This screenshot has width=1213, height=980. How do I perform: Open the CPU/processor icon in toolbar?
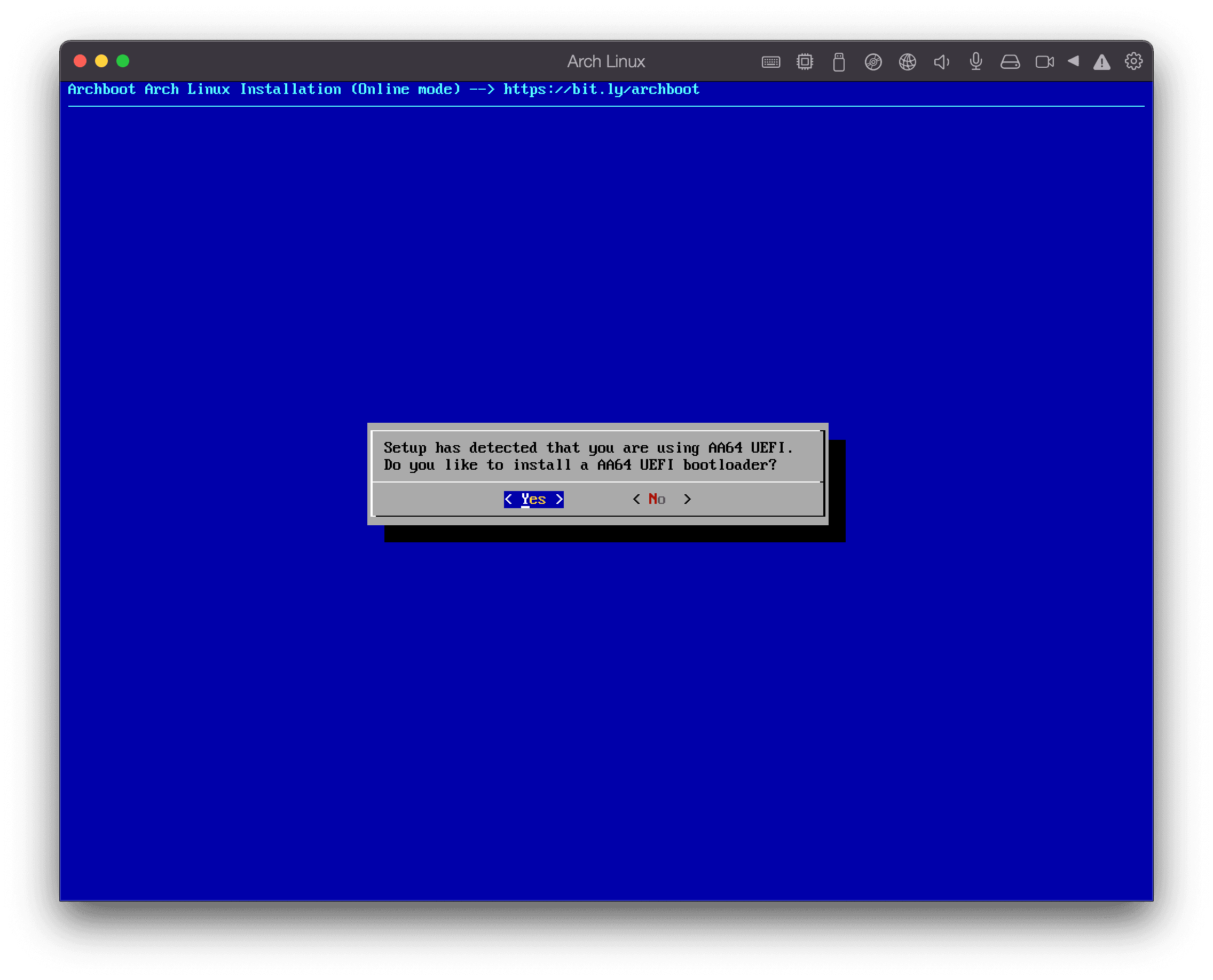[805, 61]
